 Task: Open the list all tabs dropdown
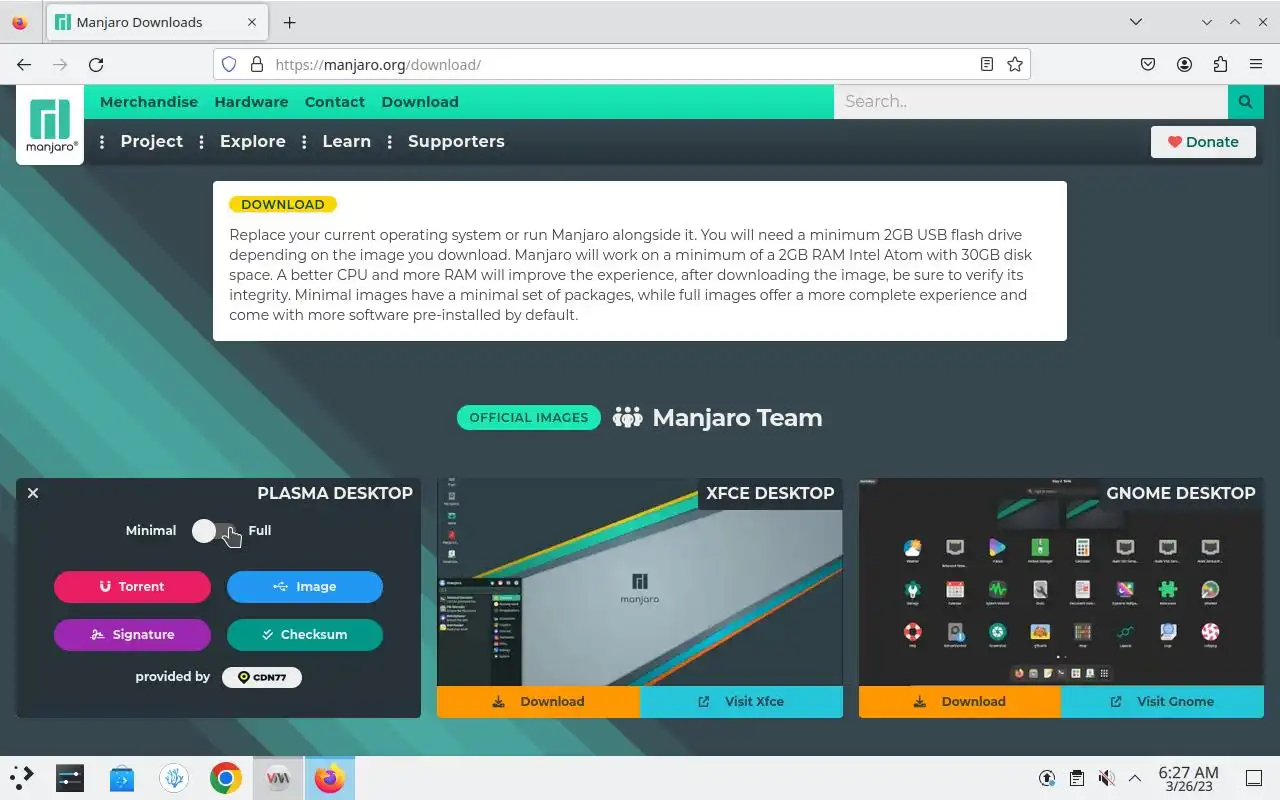(1136, 22)
